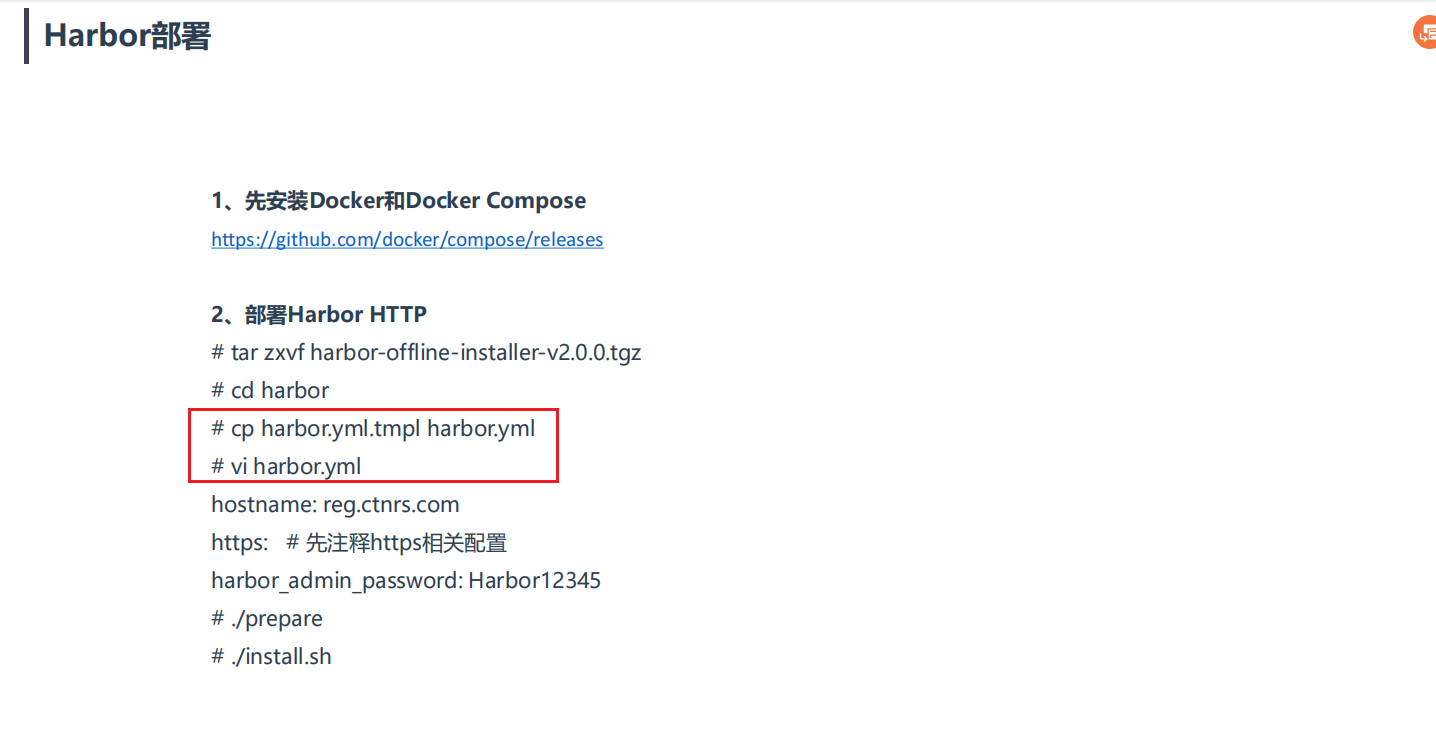1436x753 pixels.
Task: Click the orange round icon at top-right
Action: 1425,32
